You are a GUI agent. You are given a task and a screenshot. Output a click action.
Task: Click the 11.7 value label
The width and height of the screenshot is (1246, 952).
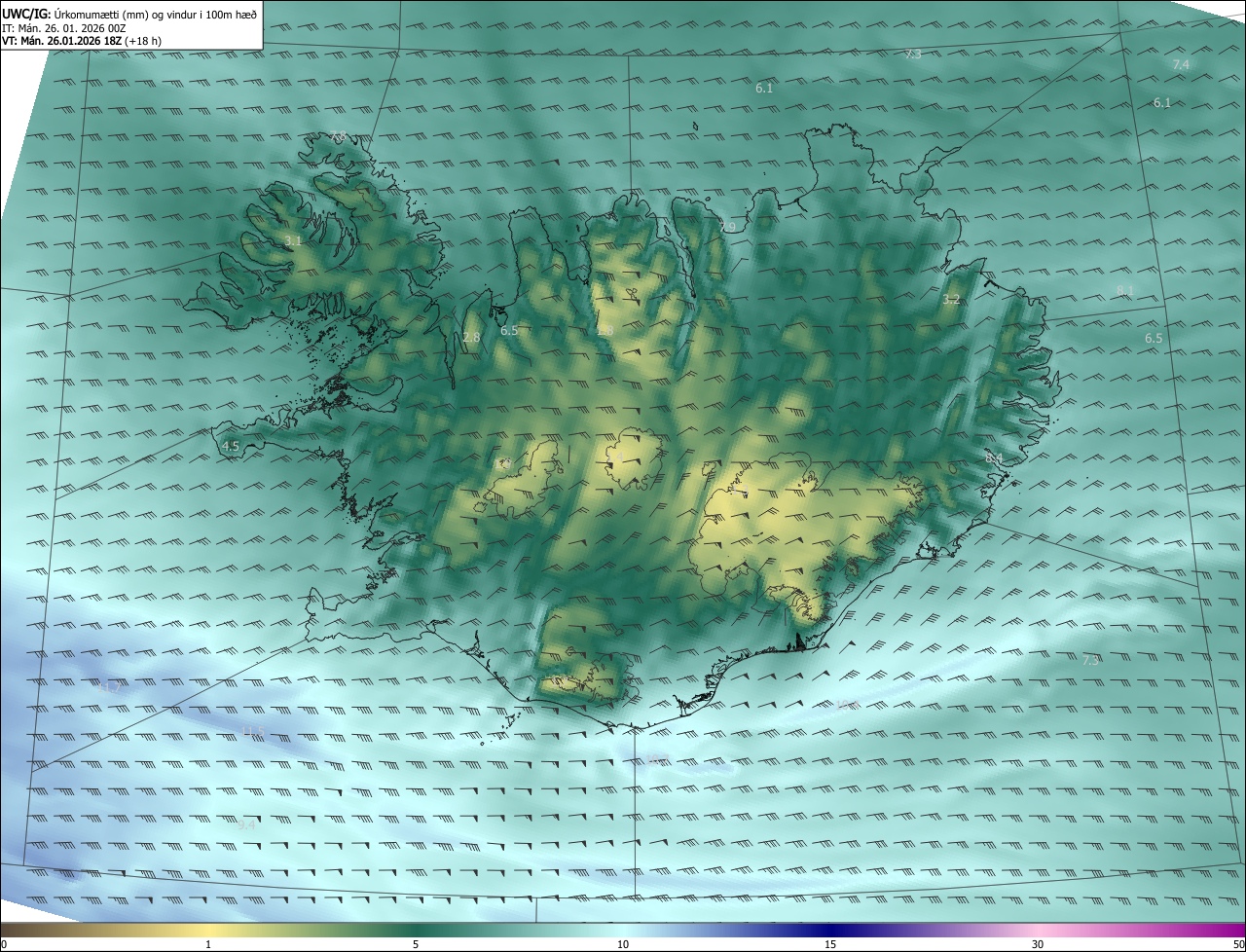111,687
